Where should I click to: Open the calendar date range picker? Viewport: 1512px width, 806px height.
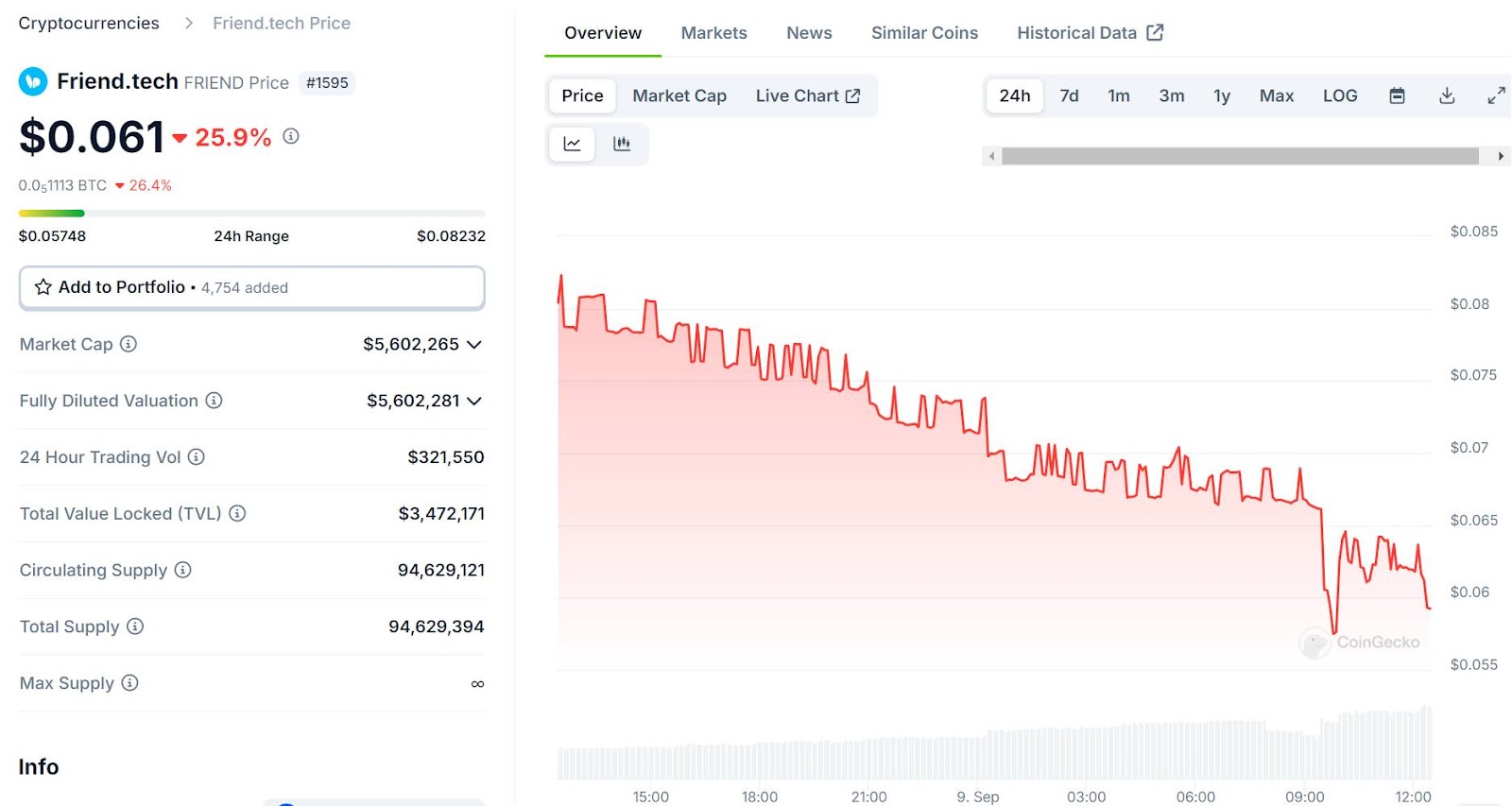click(x=1397, y=95)
